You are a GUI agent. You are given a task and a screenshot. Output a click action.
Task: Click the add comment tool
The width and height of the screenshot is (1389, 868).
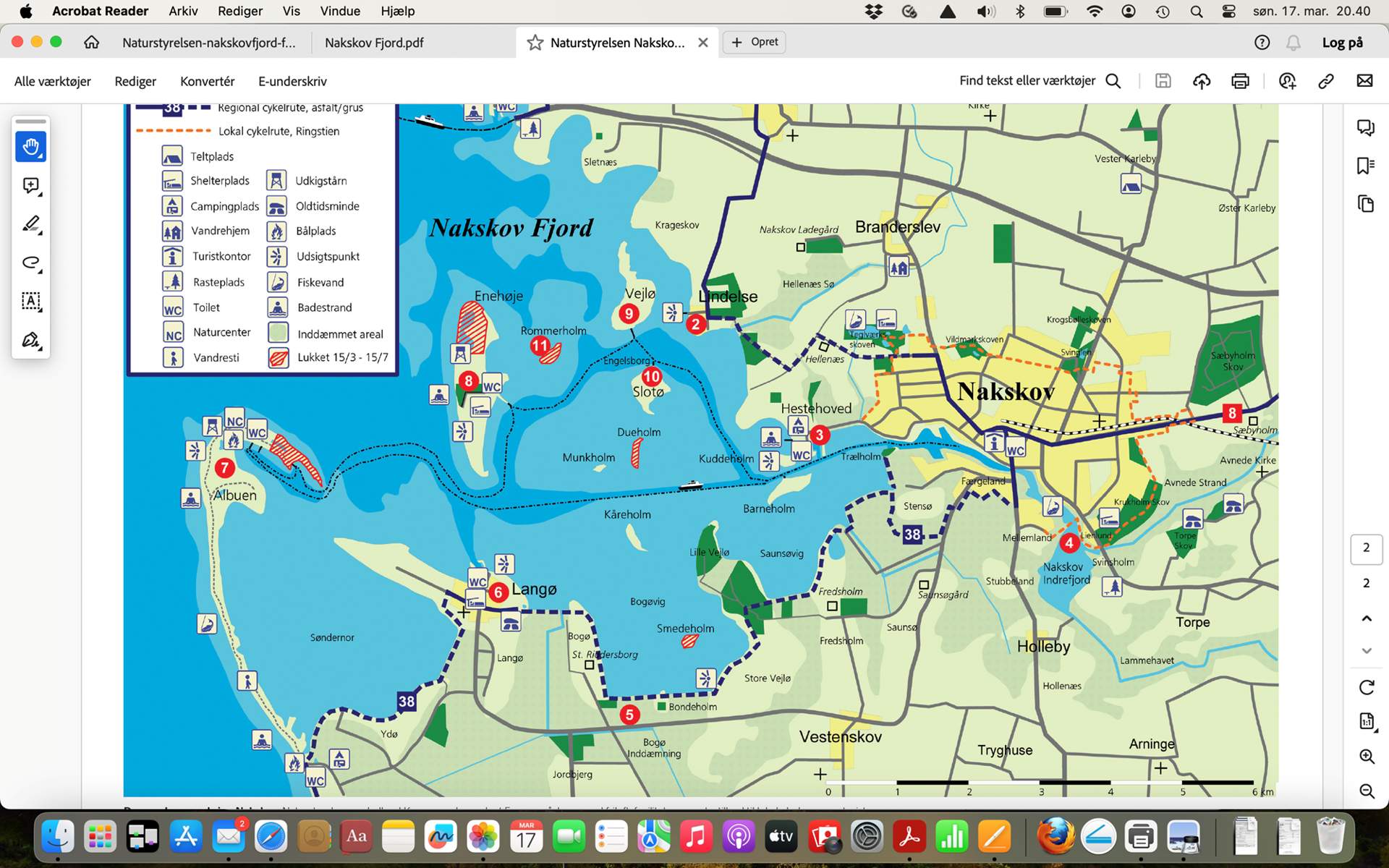click(30, 186)
